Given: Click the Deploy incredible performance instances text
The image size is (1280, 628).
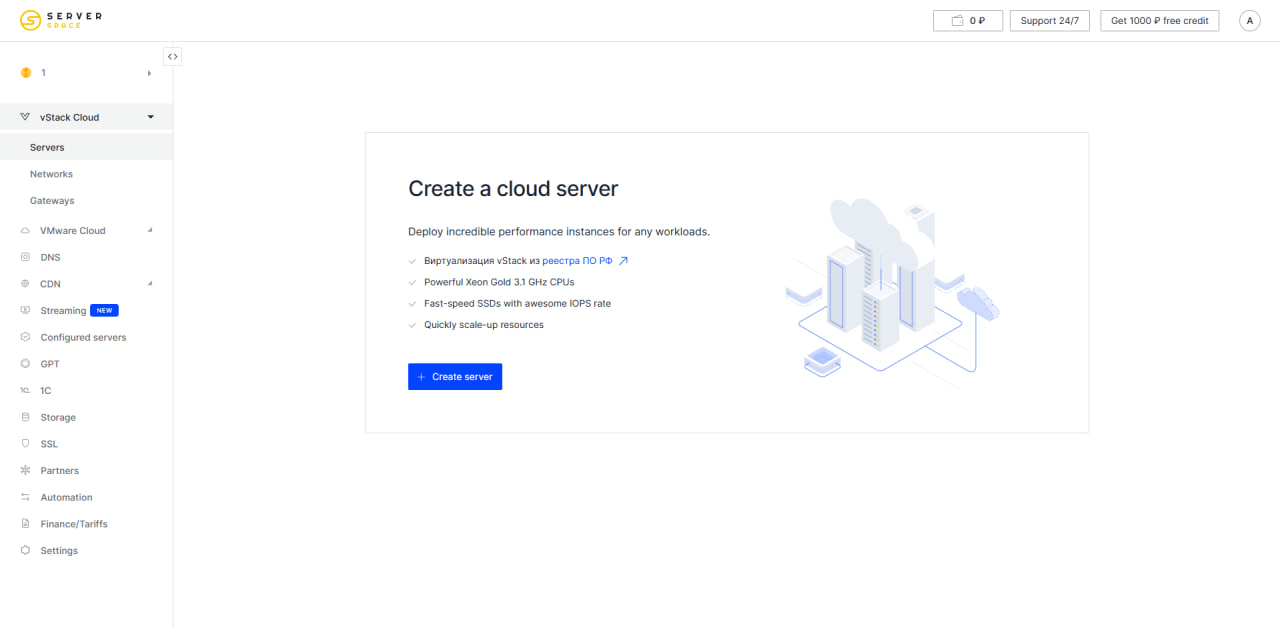Looking at the screenshot, I should click(x=559, y=231).
